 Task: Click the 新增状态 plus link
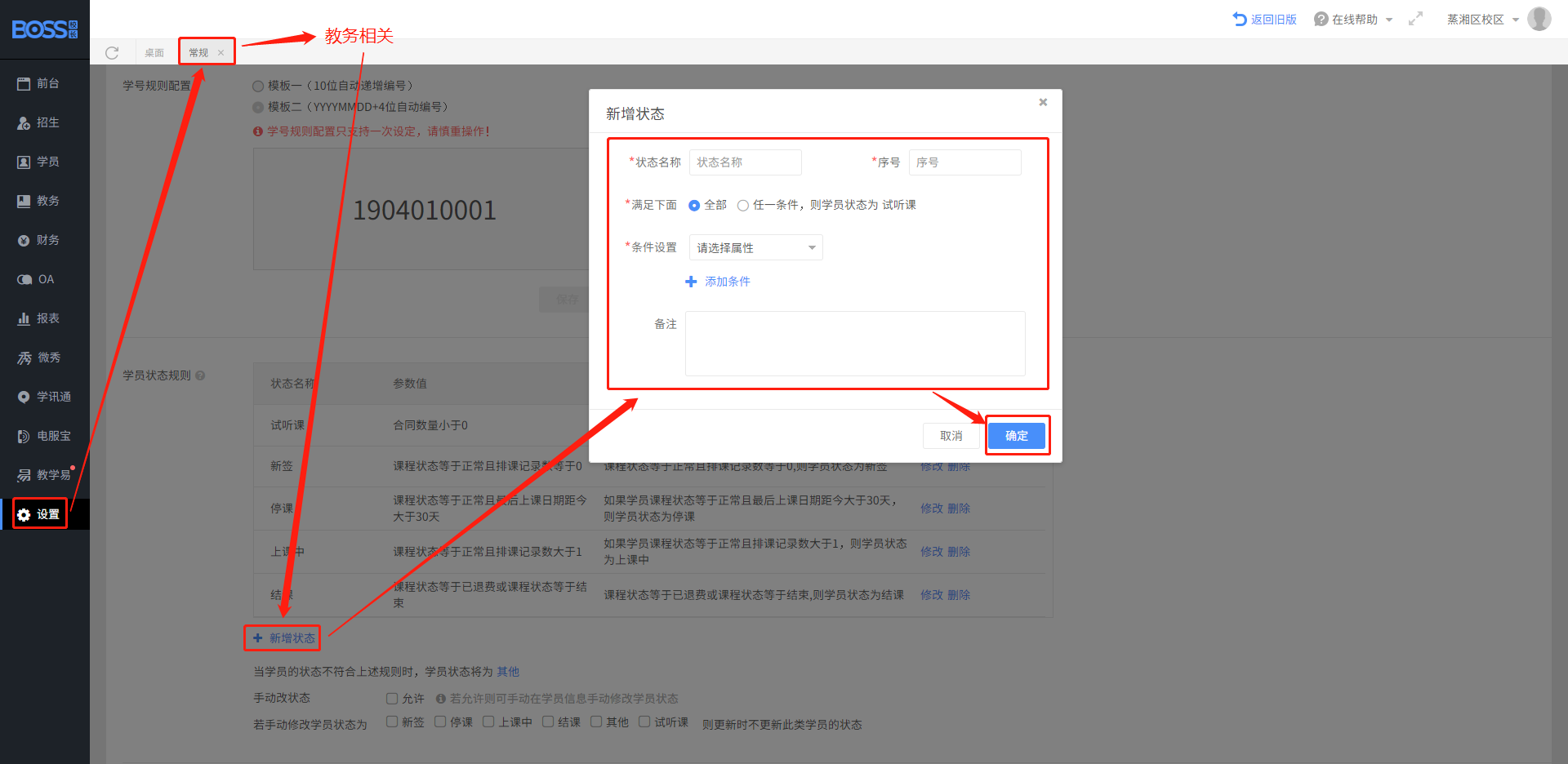283,638
